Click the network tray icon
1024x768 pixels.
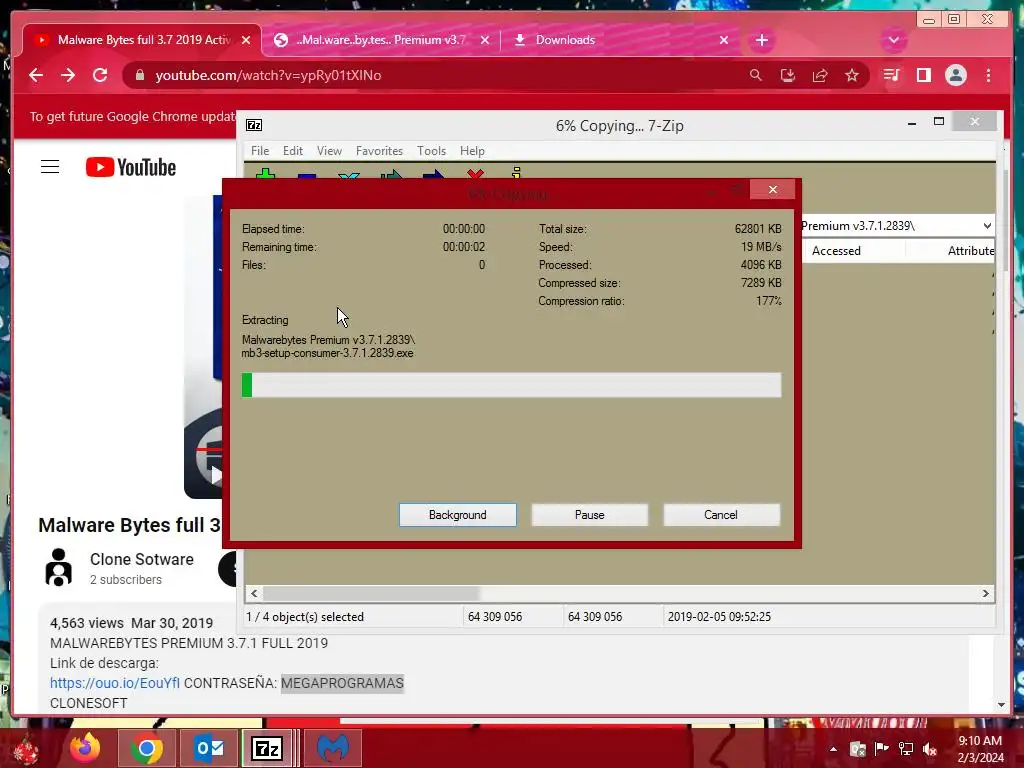tap(906, 749)
